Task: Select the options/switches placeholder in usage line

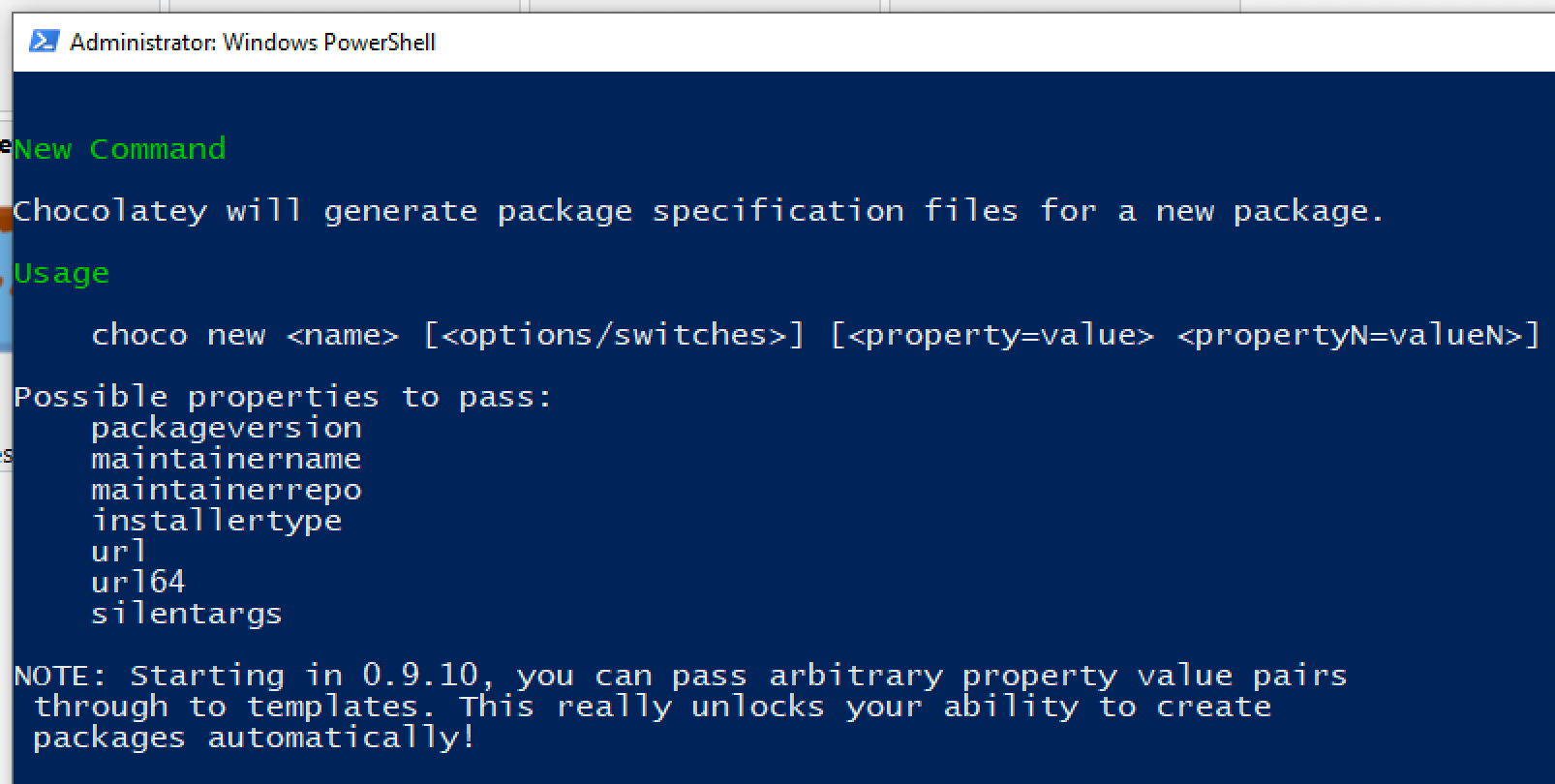Action: point(615,334)
